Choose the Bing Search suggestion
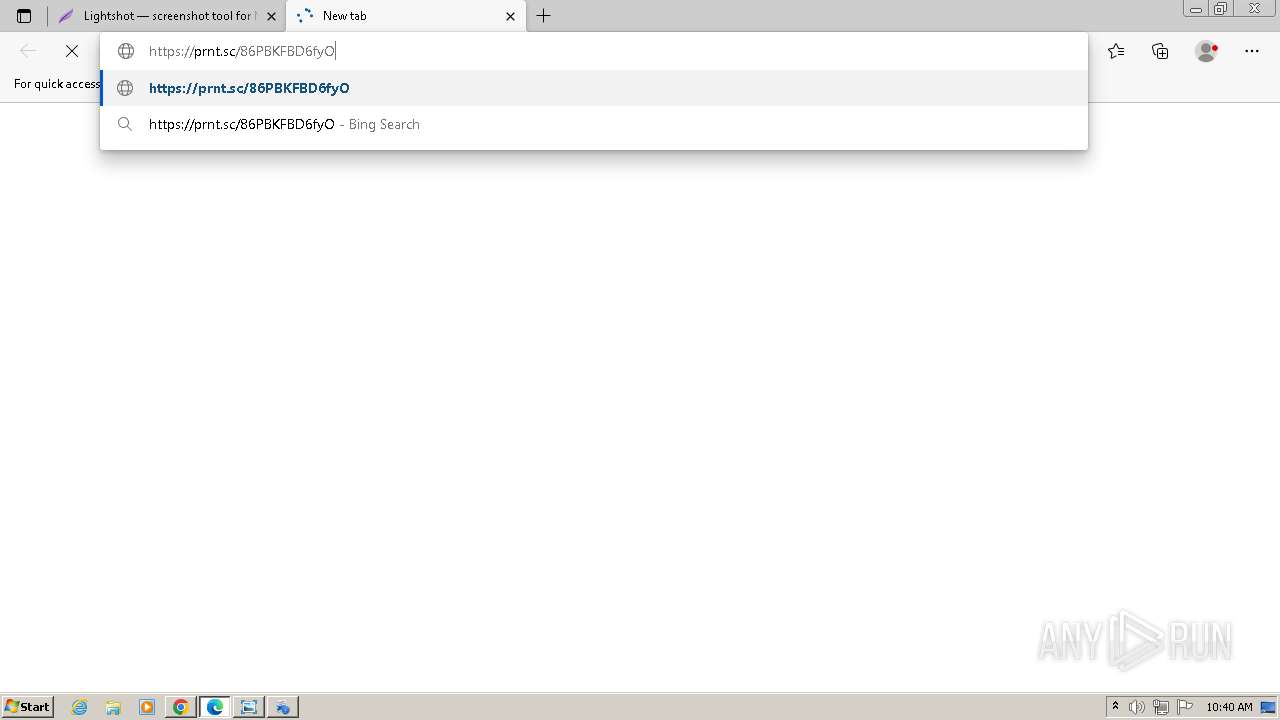1280x720 pixels. pyautogui.click(x=594, y=124)
